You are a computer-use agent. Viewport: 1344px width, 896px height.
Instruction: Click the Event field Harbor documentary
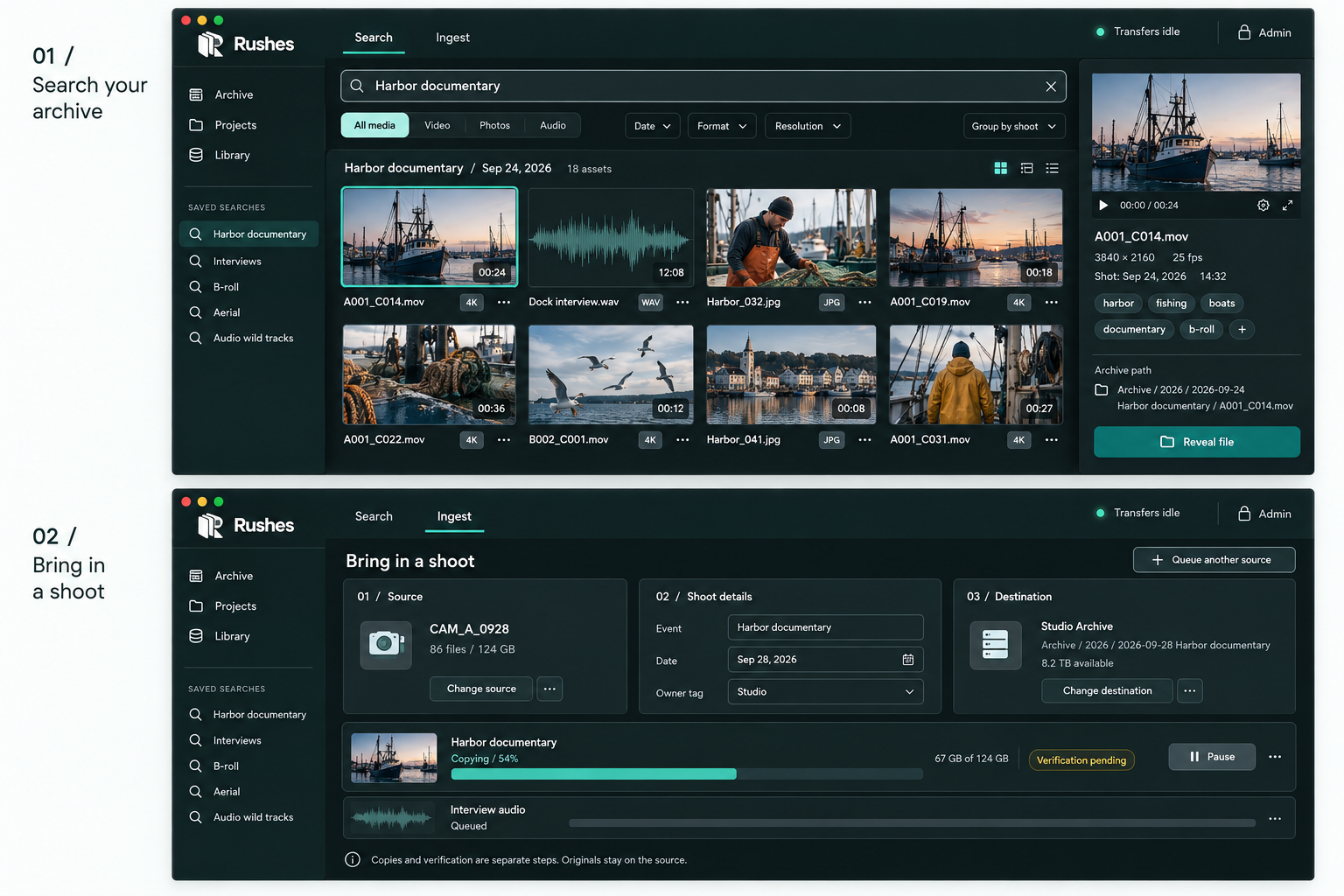825,627
